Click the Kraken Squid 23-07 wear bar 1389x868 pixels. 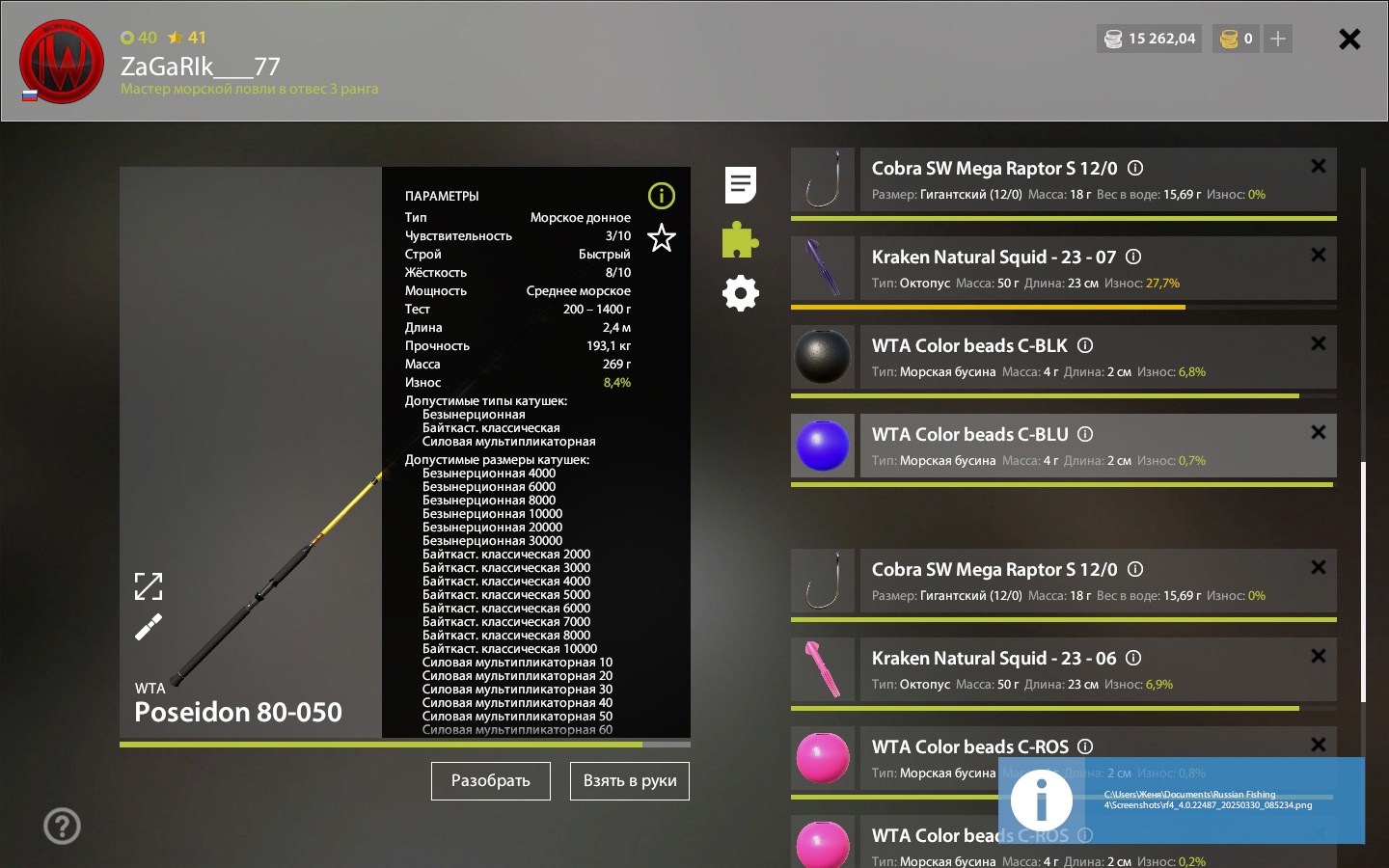tap(1064, 308)
